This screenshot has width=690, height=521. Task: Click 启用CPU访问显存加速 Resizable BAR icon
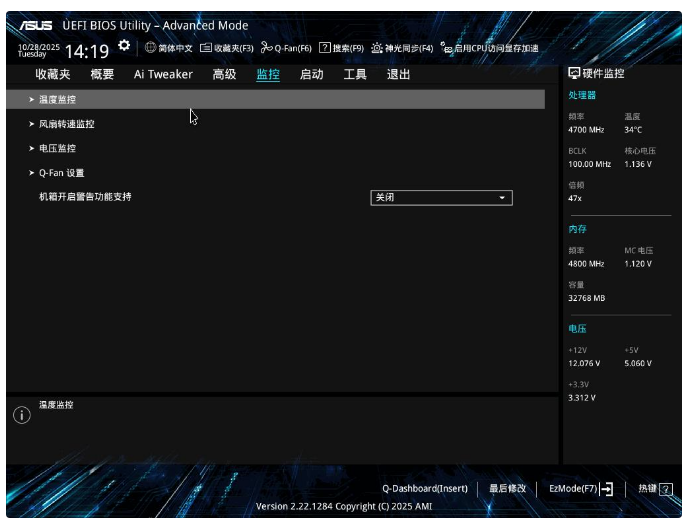(447, 48)
